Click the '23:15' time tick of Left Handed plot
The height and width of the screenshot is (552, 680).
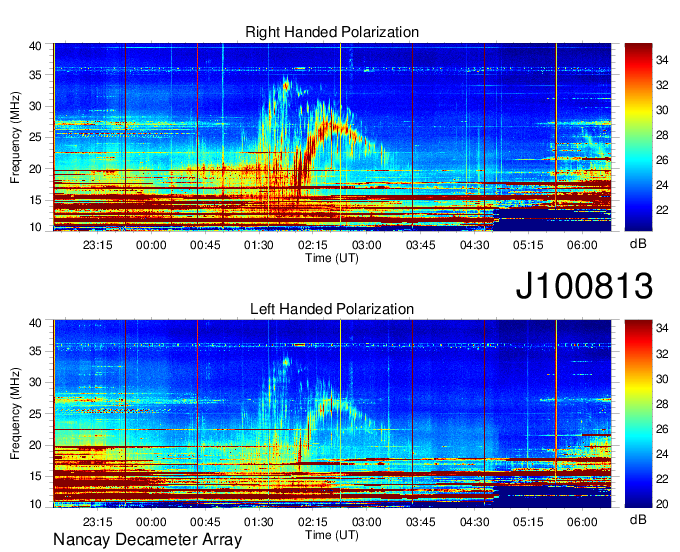(x=97, y=522)
